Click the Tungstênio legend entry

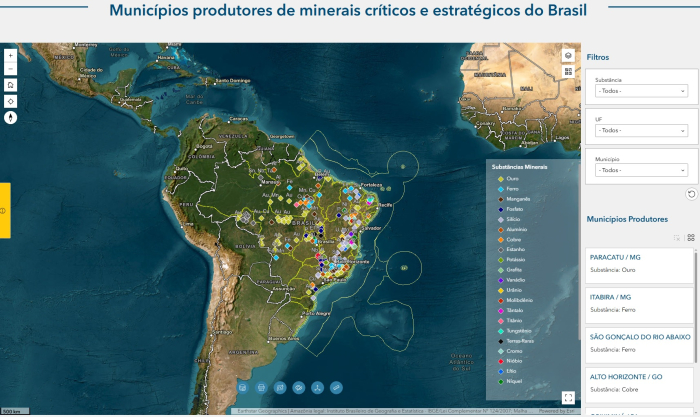point(519,331)
